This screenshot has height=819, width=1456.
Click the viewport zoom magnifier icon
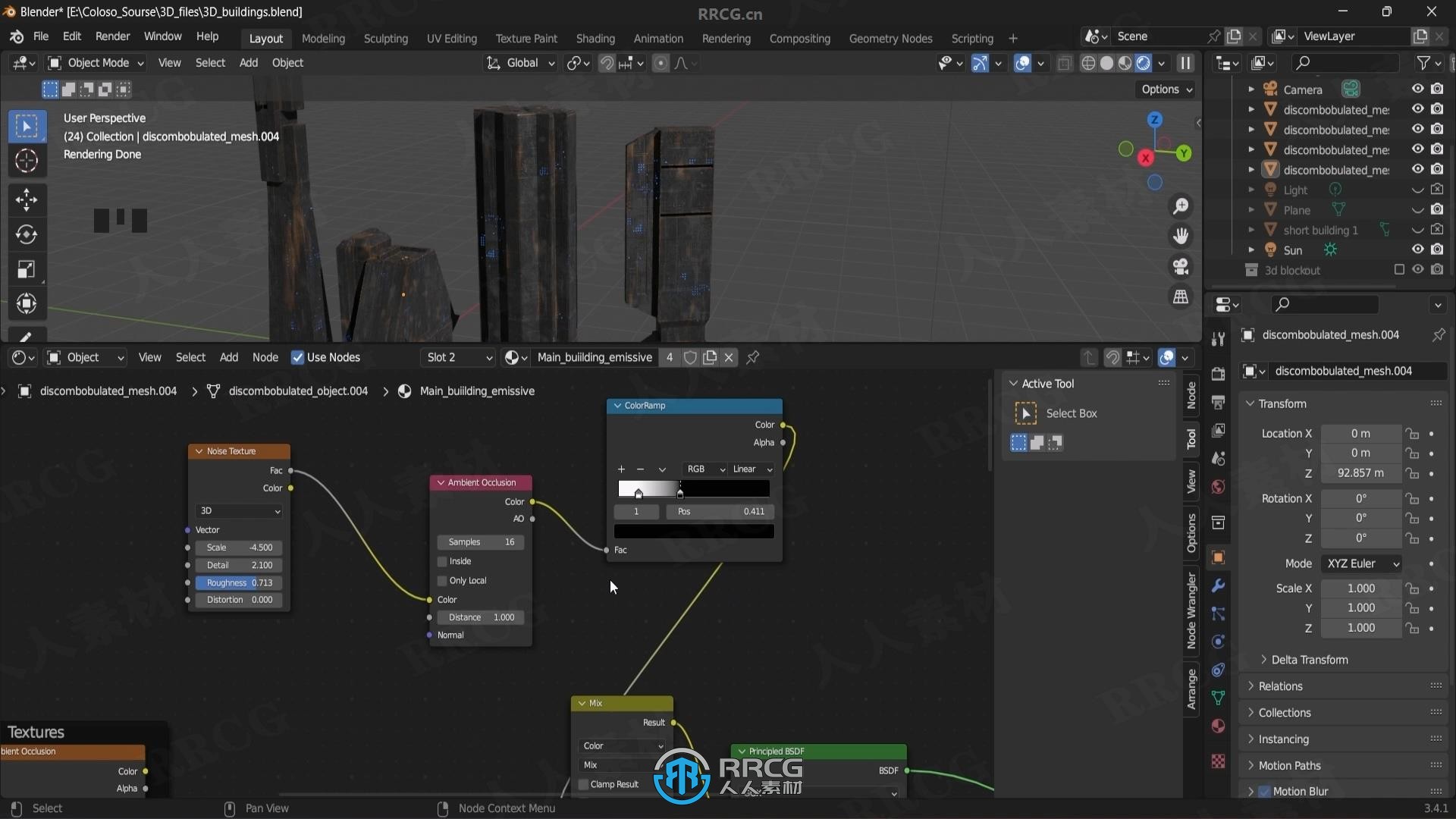[1181, 206]
